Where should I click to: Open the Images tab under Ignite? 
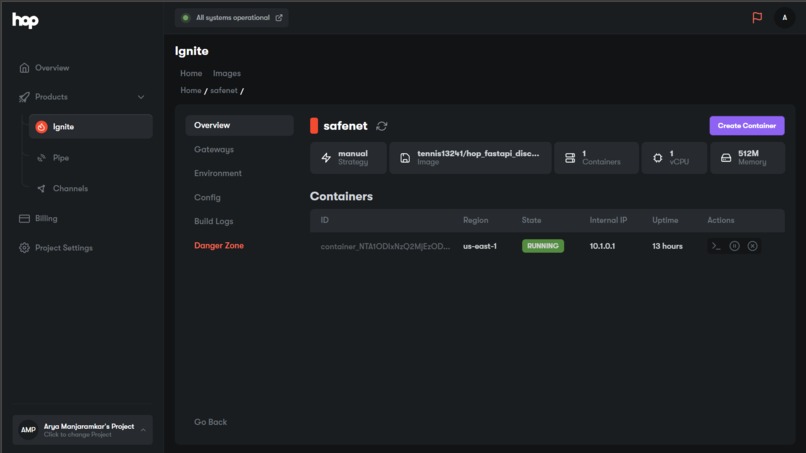[x=227, y=74]
